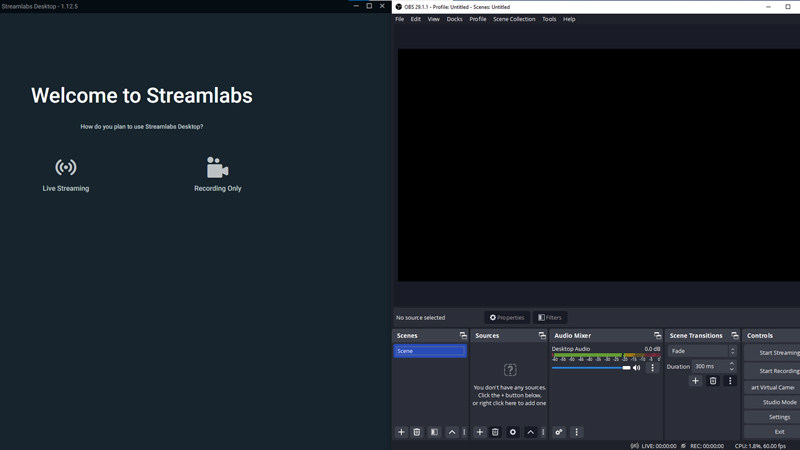Click 'No source selected' label
Image resolution: width=800 pixels, height=450 pixels.
click(420, 317)
